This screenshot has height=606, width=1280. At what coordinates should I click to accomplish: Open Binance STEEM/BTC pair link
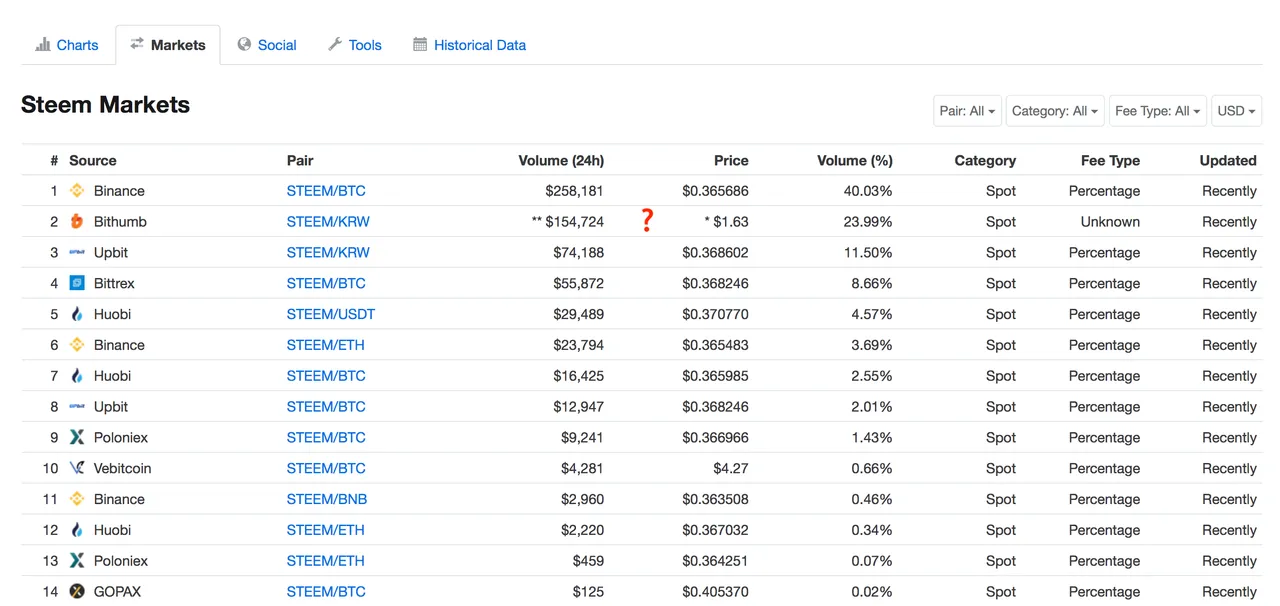[326, 191]
